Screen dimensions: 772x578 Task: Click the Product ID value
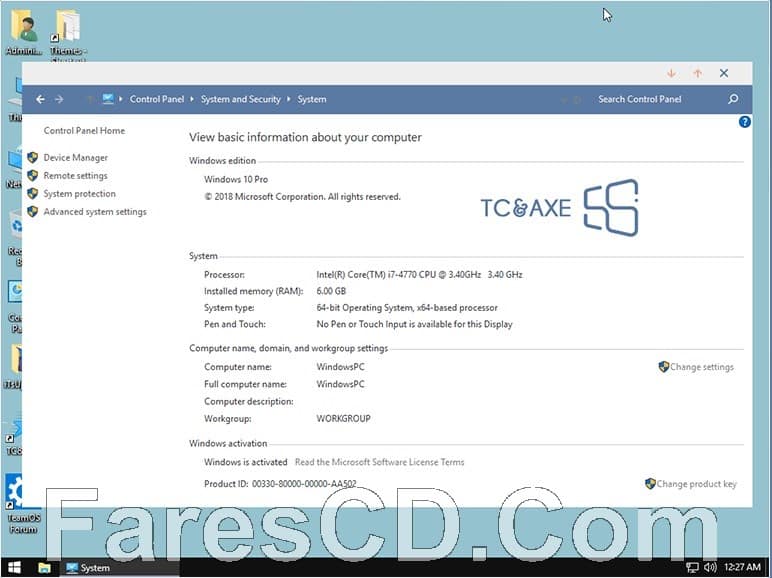click(x=304, y=483)
